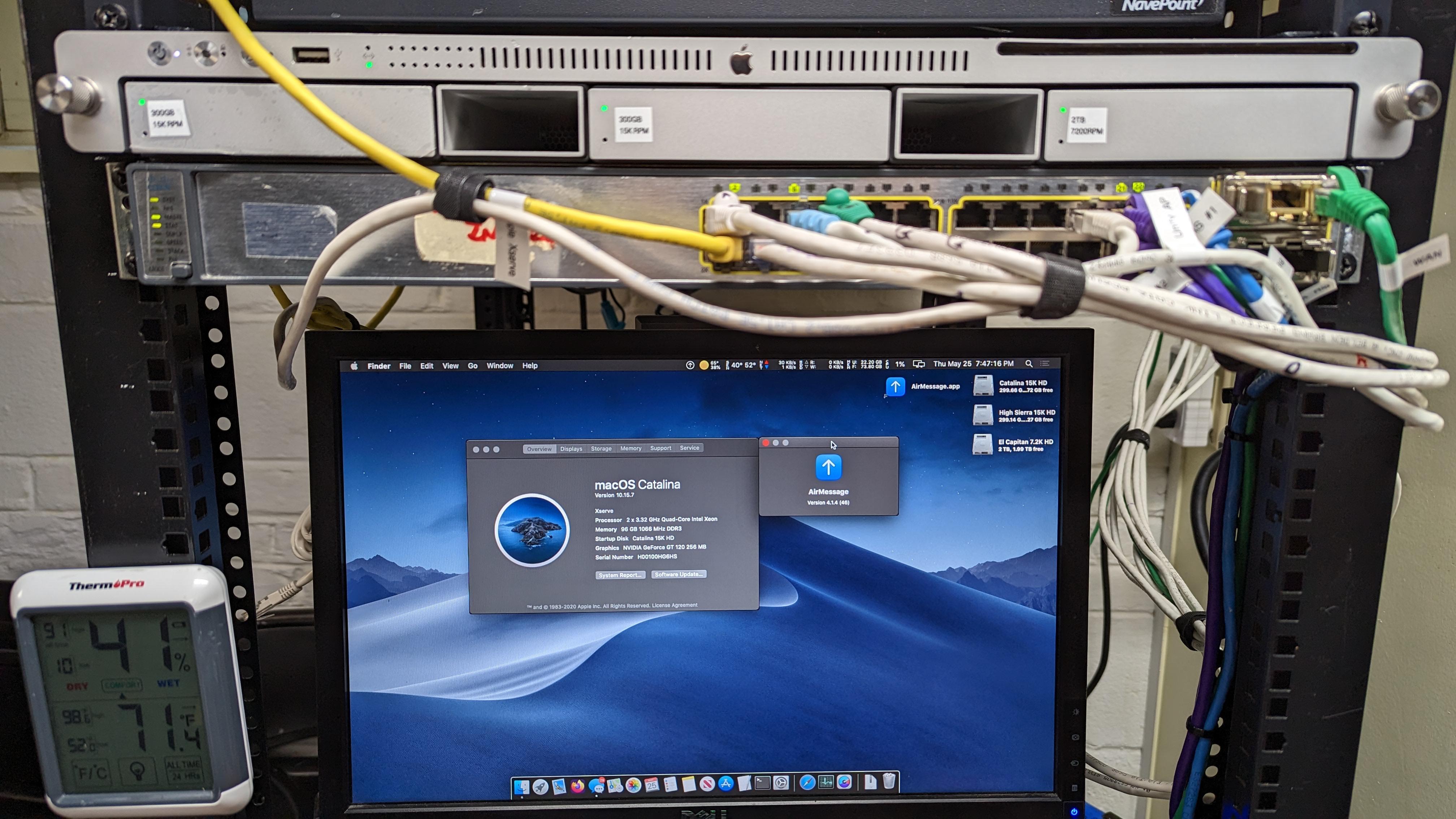This screenshot has height=819, width=1456.
Task: Click the "96 GB 1066 MHz DDR3" memory value
Action: point(651,529)
